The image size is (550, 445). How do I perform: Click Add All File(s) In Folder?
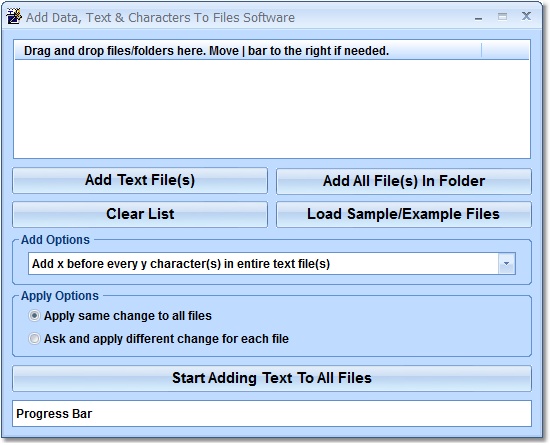[x=404, y=181]
